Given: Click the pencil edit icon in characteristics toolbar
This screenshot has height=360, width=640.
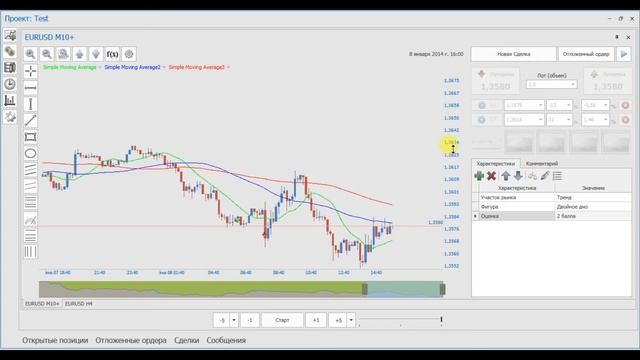Looking at the screenshot, I should point(545,176).
